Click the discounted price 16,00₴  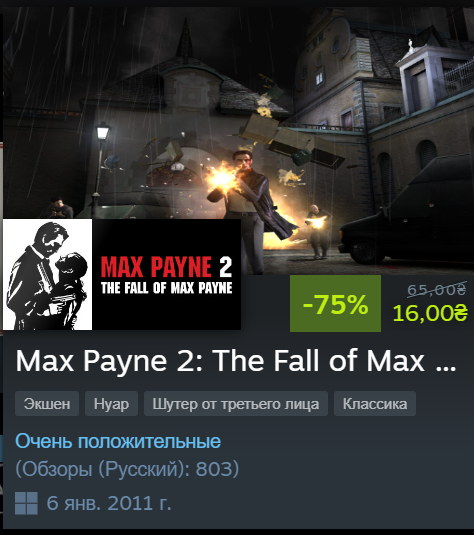pyautogui.click(x=430, y=313)
